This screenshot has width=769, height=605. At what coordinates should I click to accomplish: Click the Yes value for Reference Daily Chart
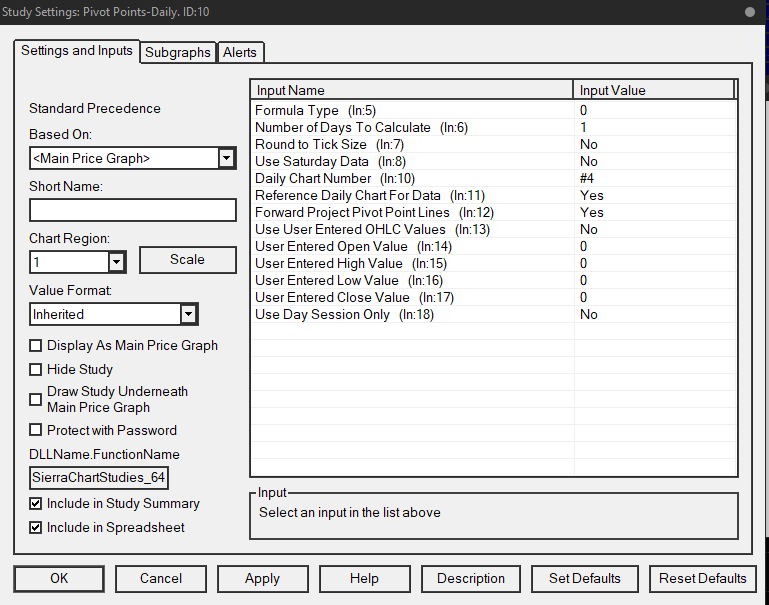click(591, 196)
